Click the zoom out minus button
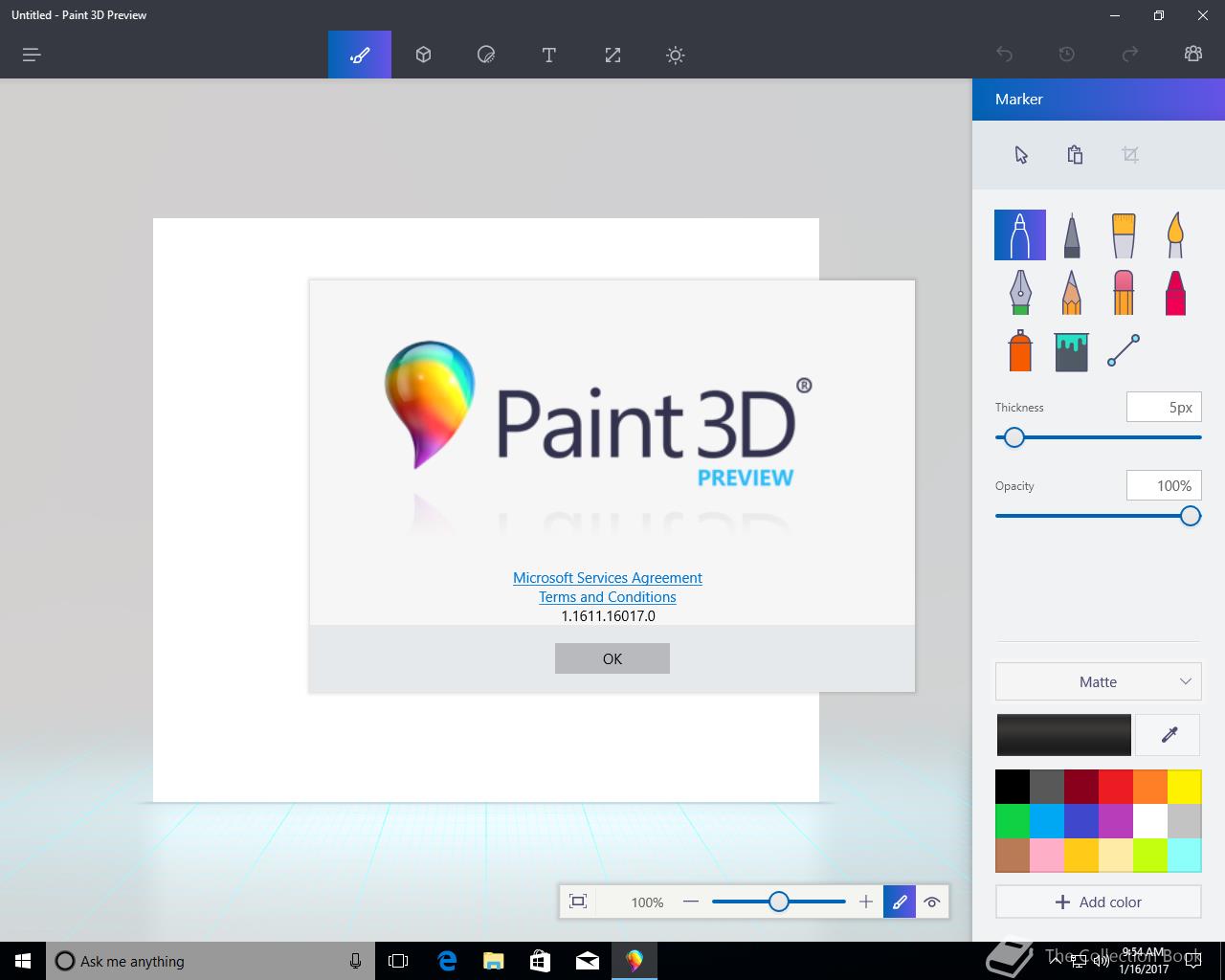1225x980 pixels. click(x=691, y=902)
